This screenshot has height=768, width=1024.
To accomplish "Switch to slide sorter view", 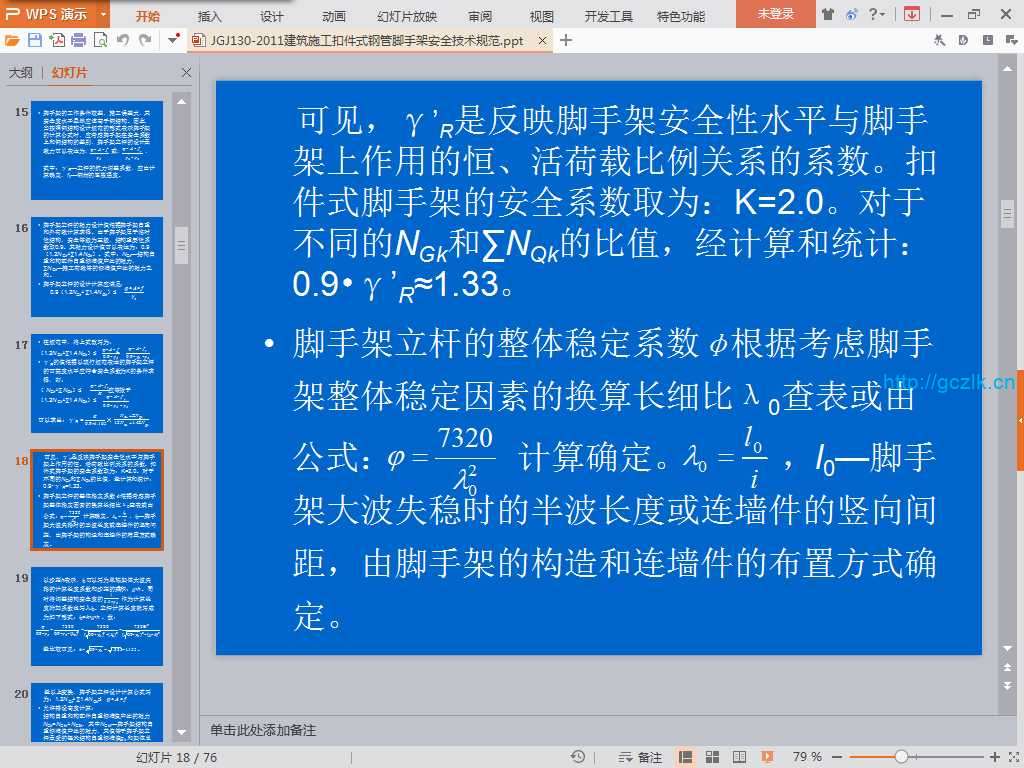I will [x=710, y=757].
